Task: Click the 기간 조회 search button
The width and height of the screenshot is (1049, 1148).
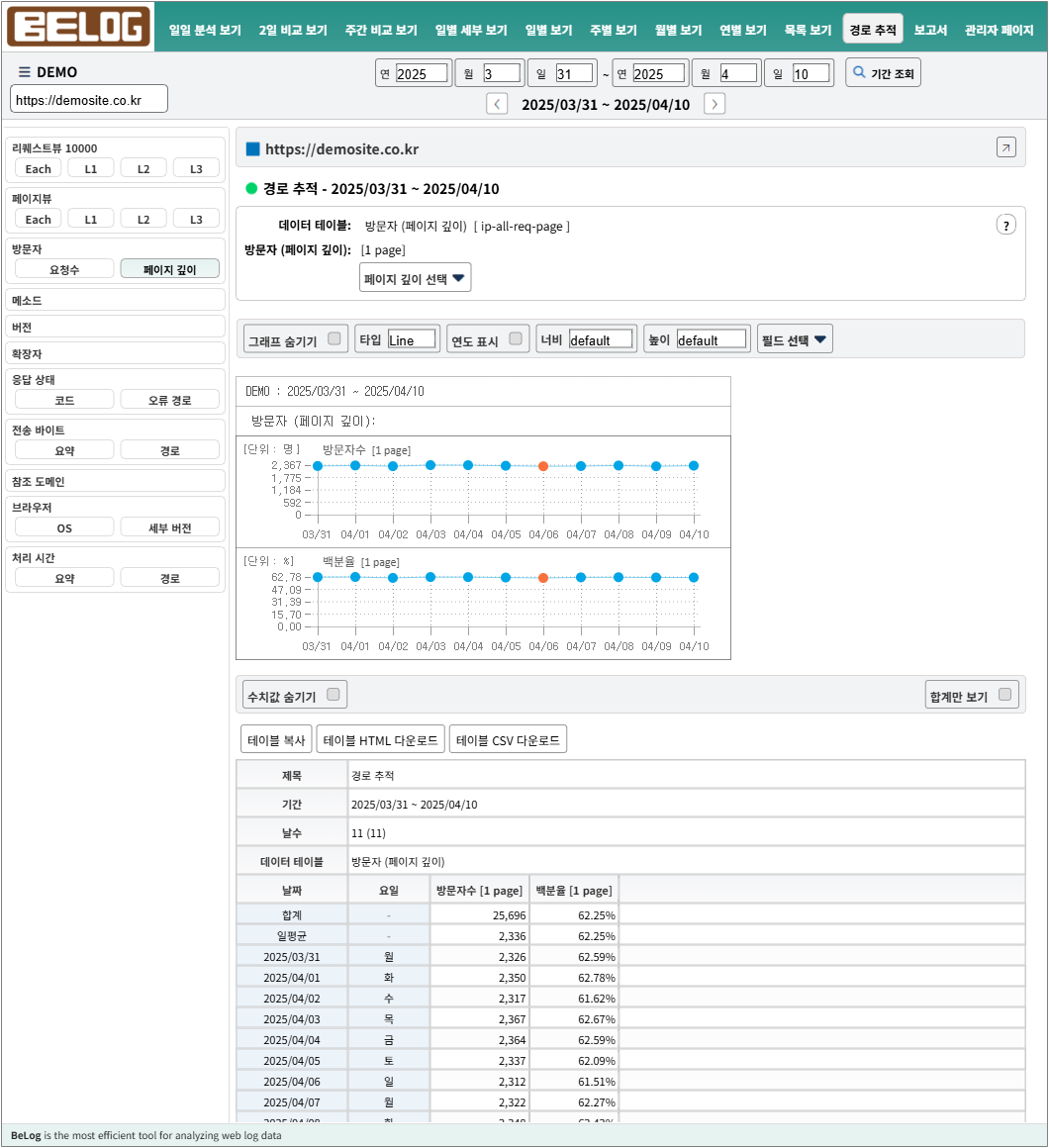Action: click(883, 73)
